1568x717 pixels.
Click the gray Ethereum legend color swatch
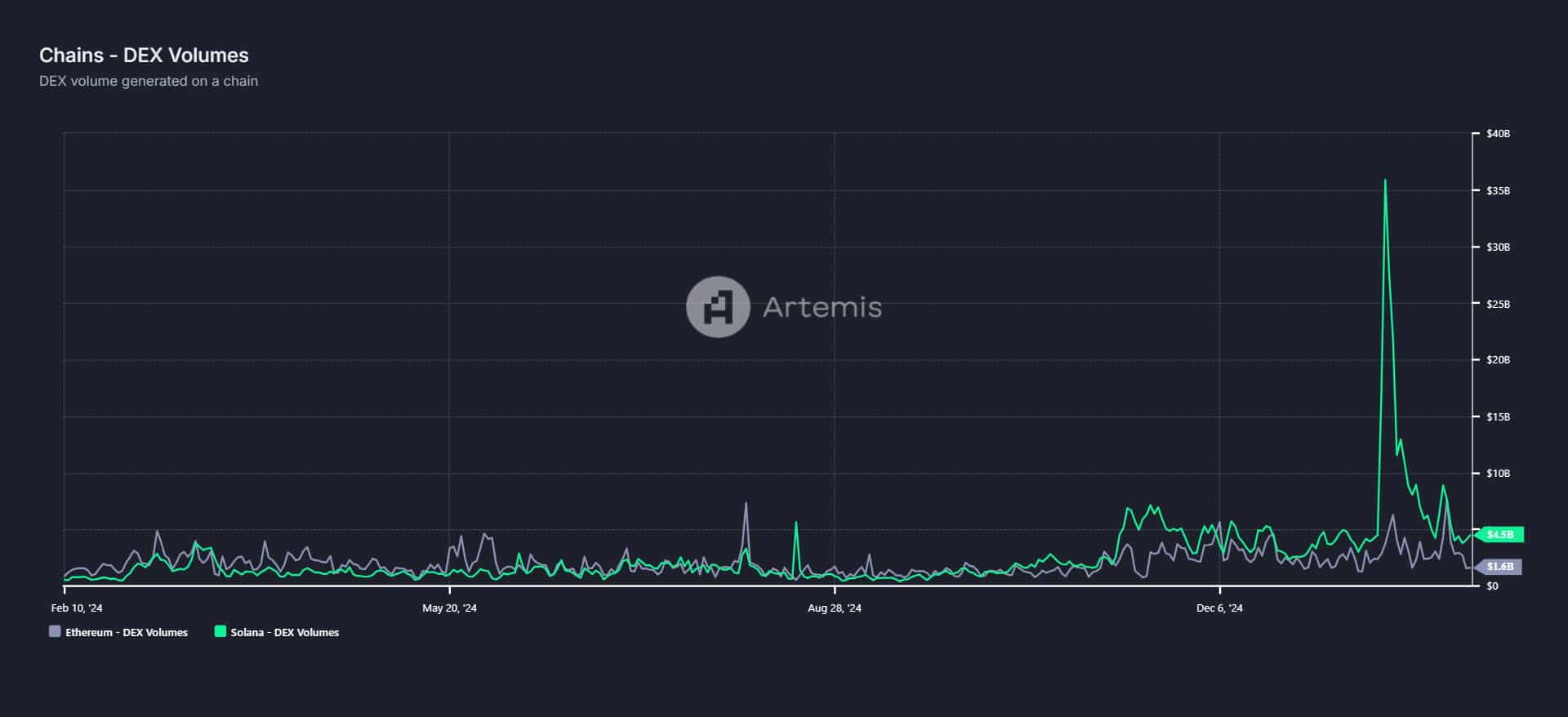55,631
